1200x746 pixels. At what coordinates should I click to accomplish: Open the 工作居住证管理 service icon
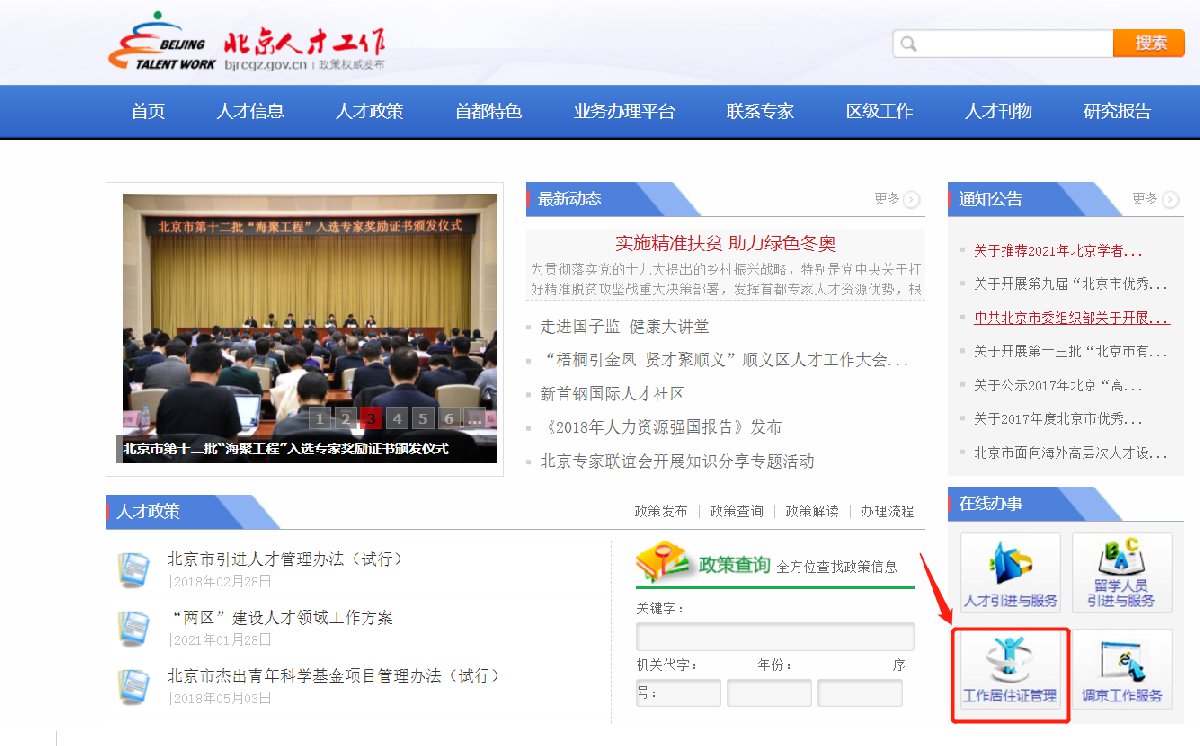1010,669
